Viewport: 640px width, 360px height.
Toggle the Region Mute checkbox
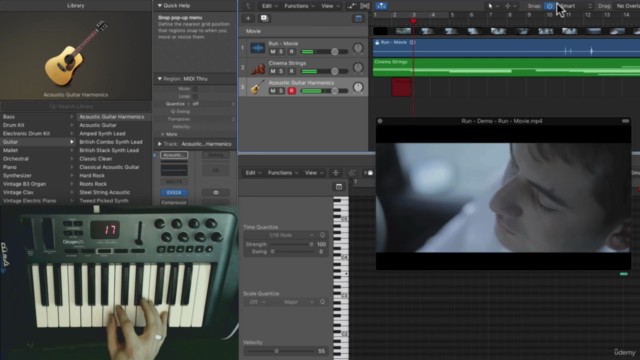[195, 89]
